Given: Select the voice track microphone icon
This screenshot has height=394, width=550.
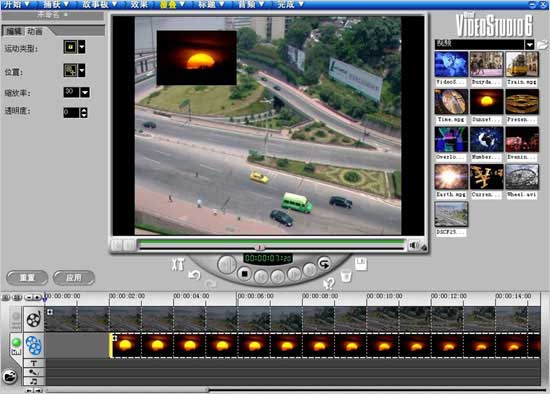Looking at the screenshot, I should pos(34,372).
